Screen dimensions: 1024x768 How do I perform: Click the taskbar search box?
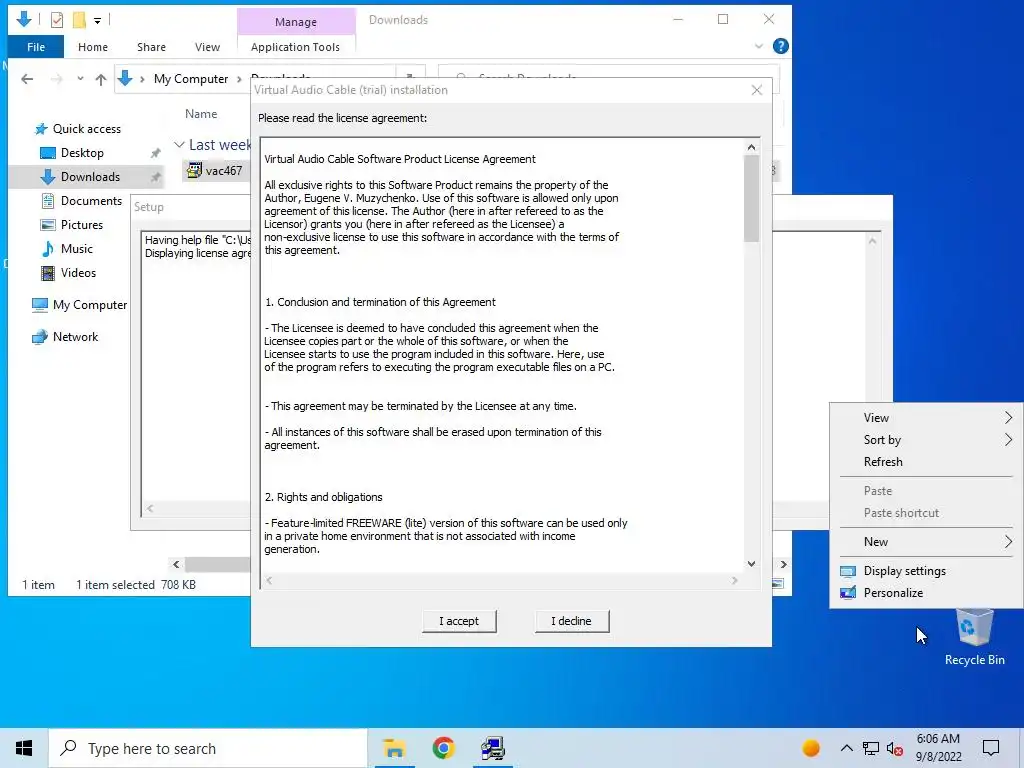tap(208, 748)
